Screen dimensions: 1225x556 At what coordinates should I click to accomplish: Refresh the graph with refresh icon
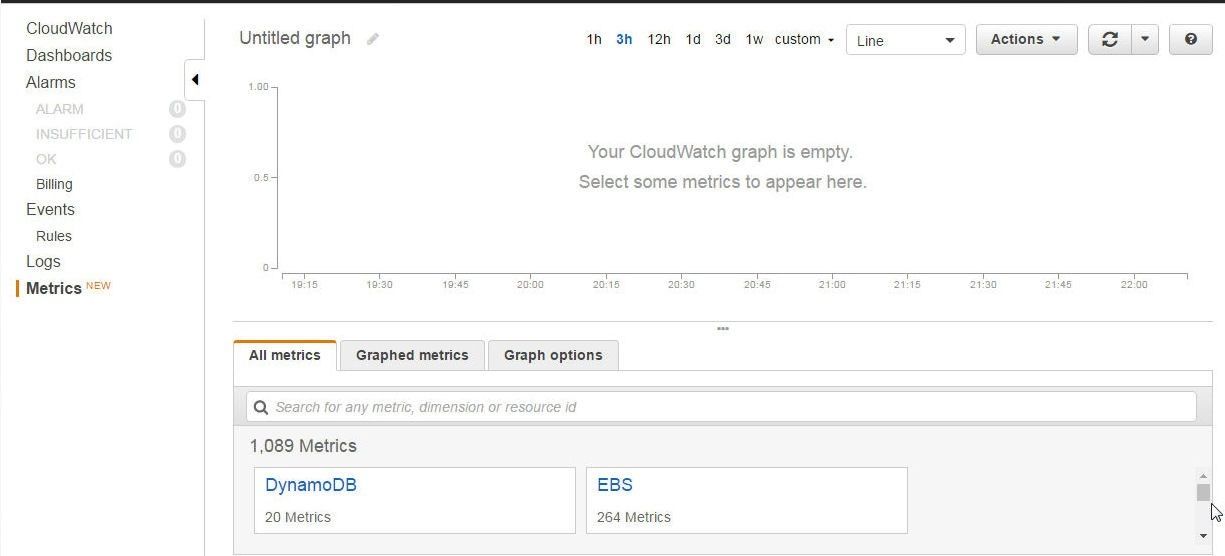click(1110, 39)
